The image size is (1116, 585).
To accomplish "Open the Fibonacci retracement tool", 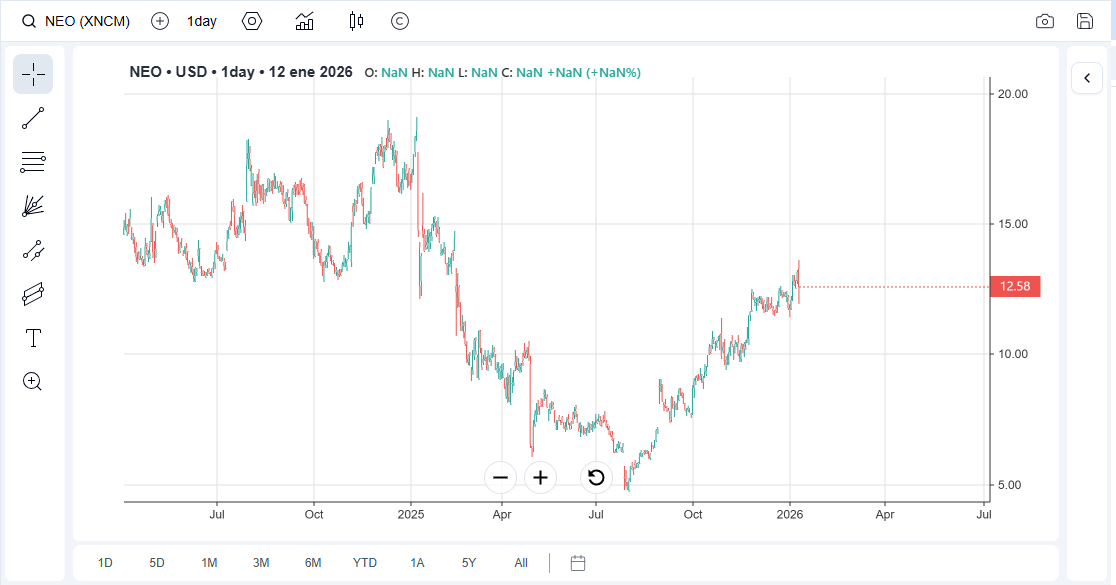I will click(x=33, y=162).
